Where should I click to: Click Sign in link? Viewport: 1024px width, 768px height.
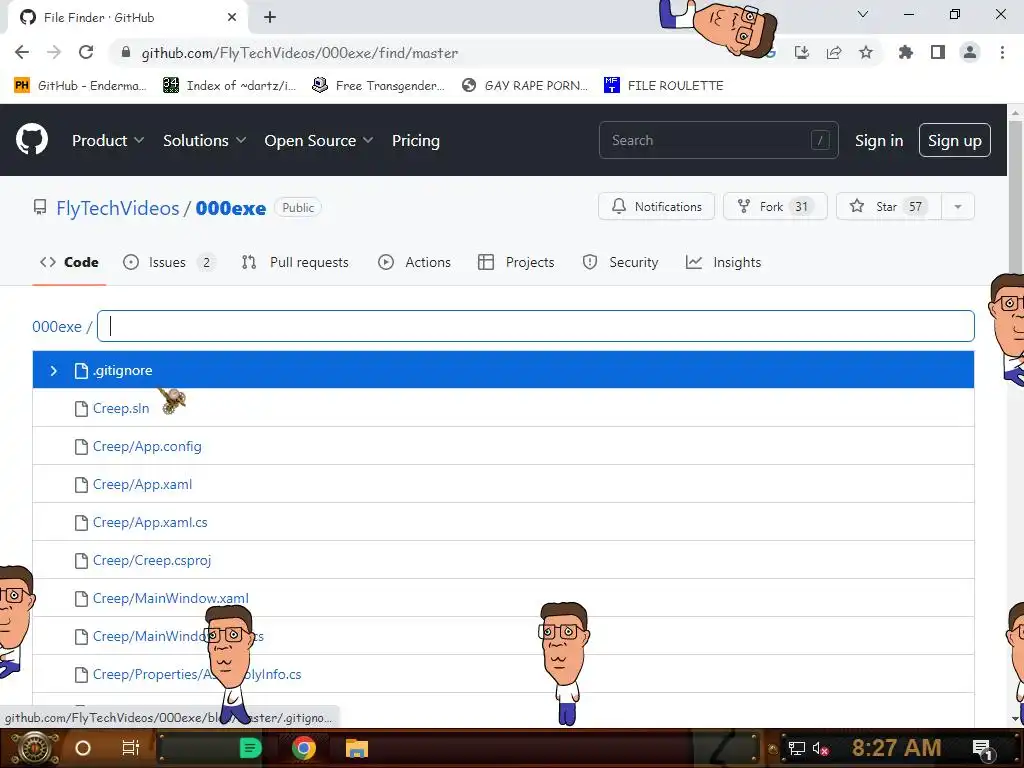(x=879, y=140)
